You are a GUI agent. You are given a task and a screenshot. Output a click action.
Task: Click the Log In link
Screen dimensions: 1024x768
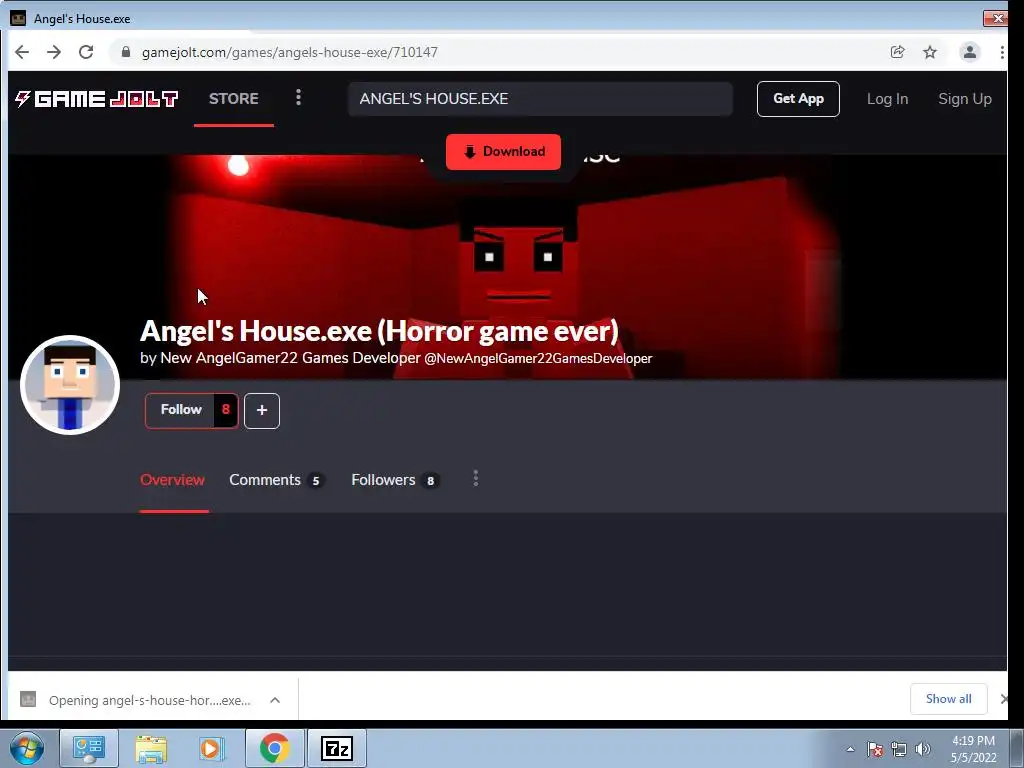[887, 99]
